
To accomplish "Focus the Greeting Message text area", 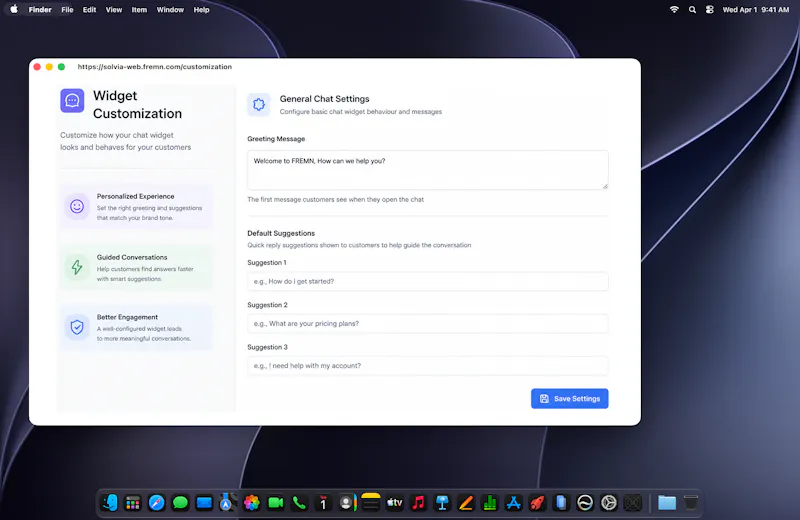I will 428,170.
